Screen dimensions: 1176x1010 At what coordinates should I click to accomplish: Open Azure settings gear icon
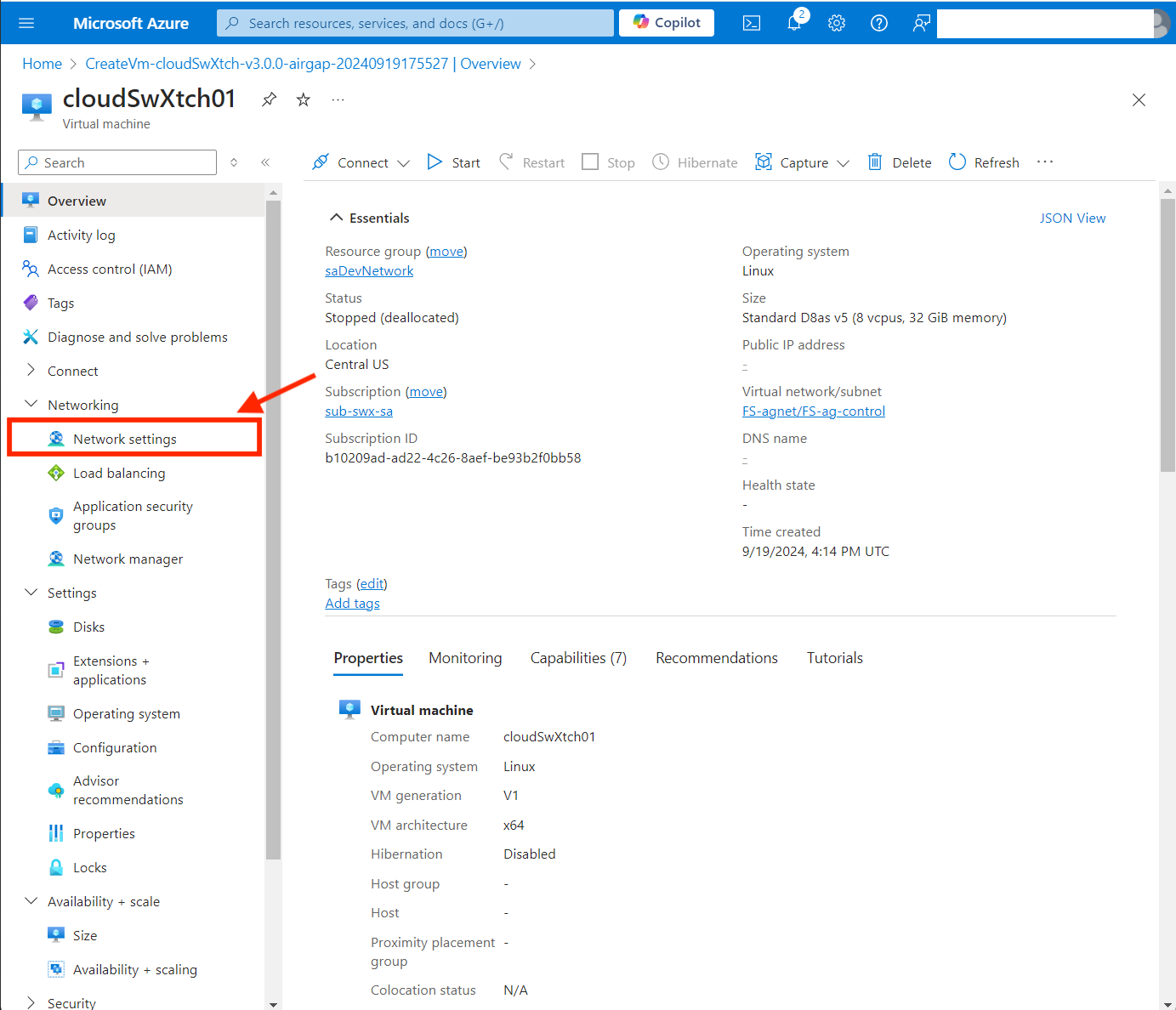(x=837, y=23)
